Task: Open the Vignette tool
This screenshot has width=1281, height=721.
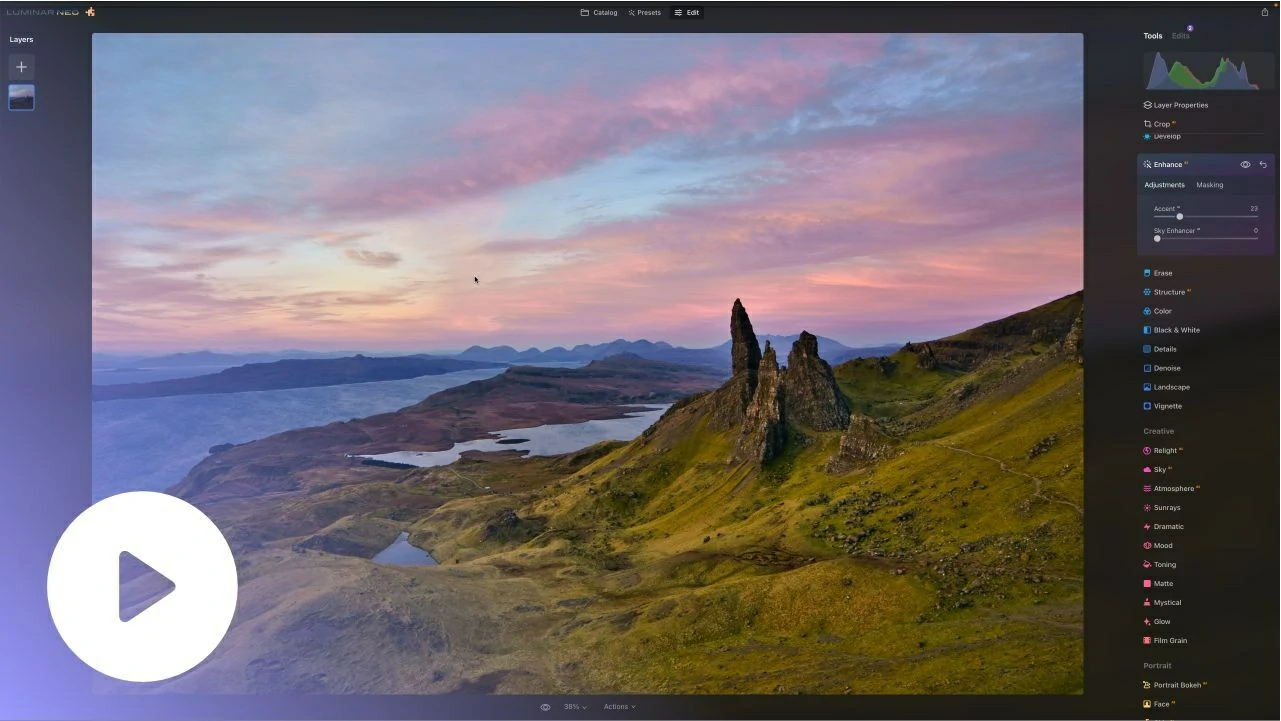Action: pos(1162,406)
